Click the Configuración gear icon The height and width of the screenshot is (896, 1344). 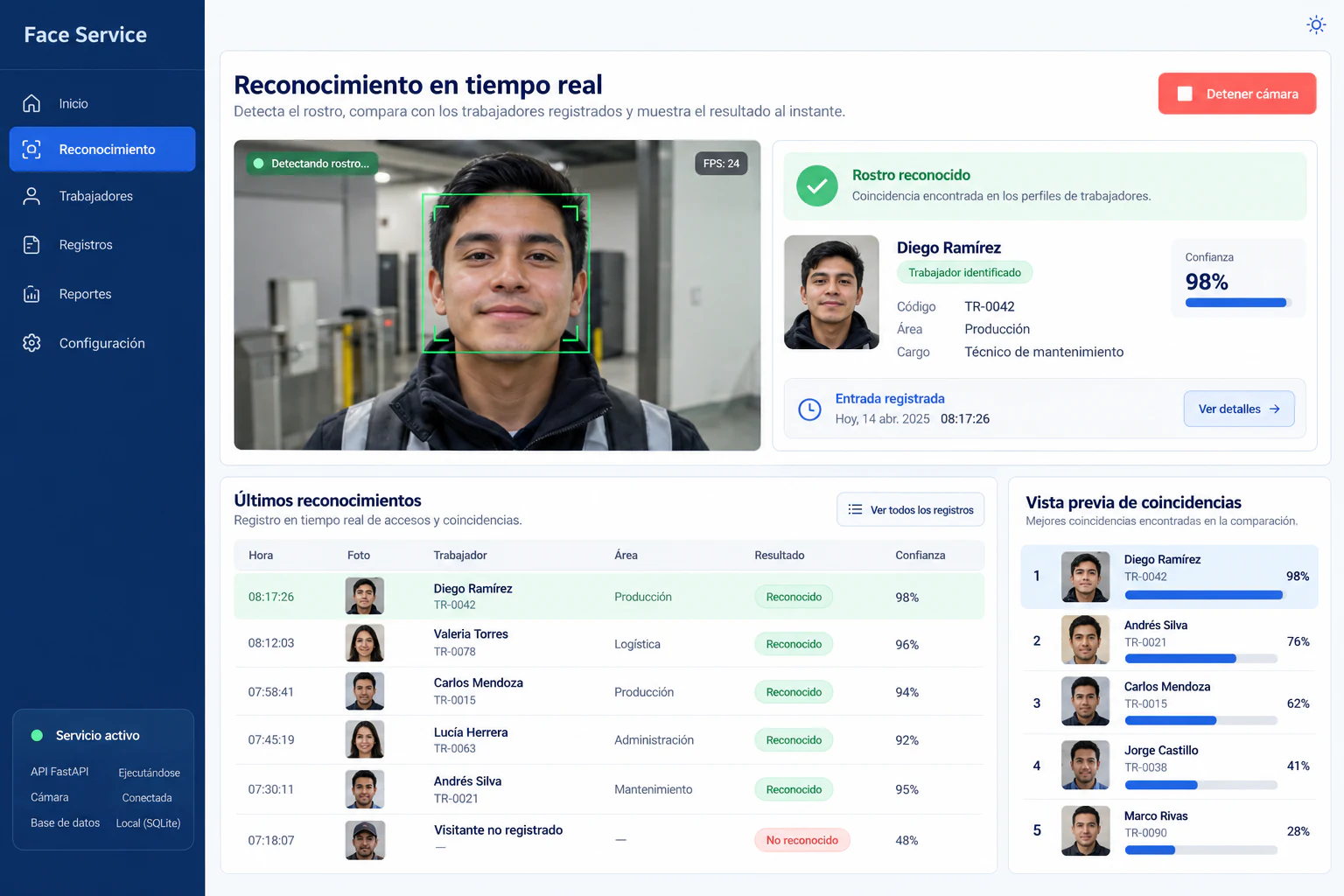point(31,343)
